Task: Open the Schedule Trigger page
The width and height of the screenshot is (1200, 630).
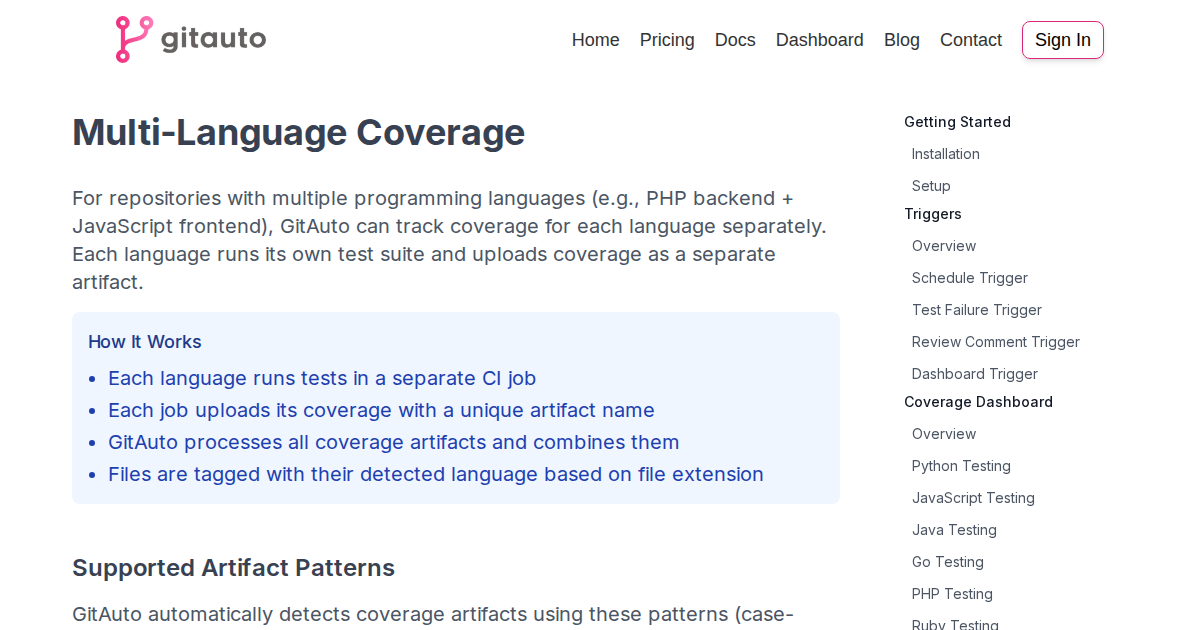Action: pyautogui.click(x=970, y=278)
